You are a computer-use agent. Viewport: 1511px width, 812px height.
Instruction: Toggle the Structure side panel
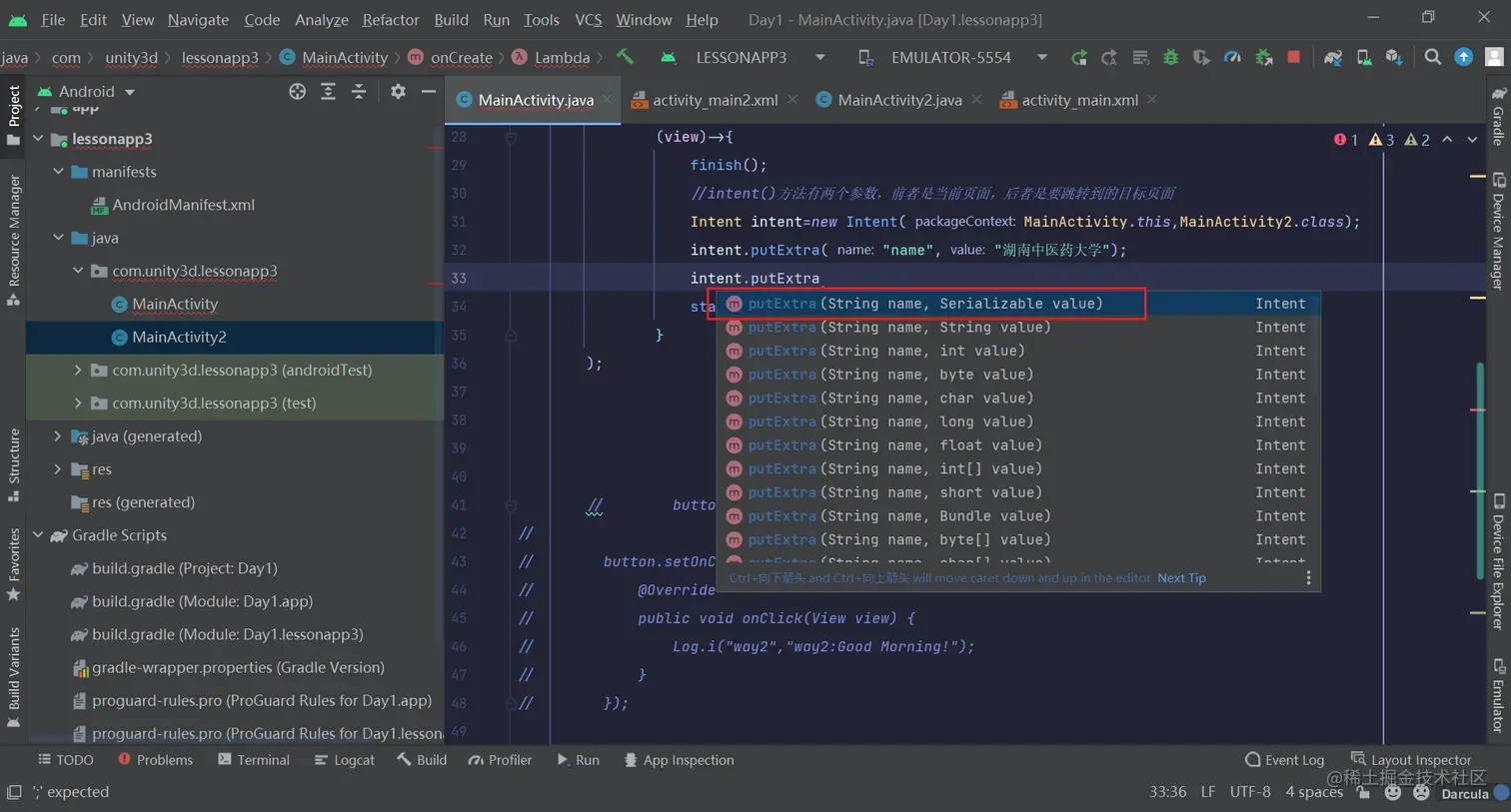tap(14, 465)
